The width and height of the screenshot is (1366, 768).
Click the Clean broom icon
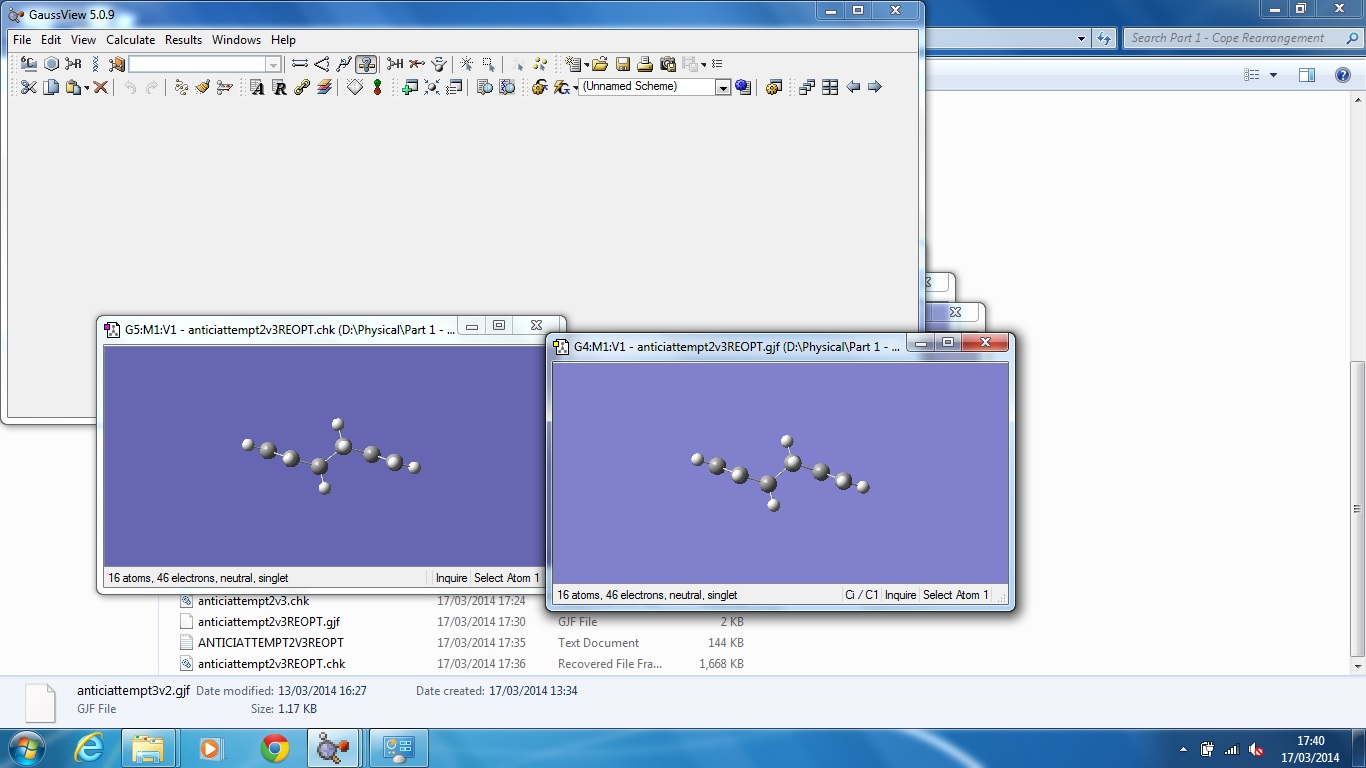pyautogui.click(x=203, y=87)
